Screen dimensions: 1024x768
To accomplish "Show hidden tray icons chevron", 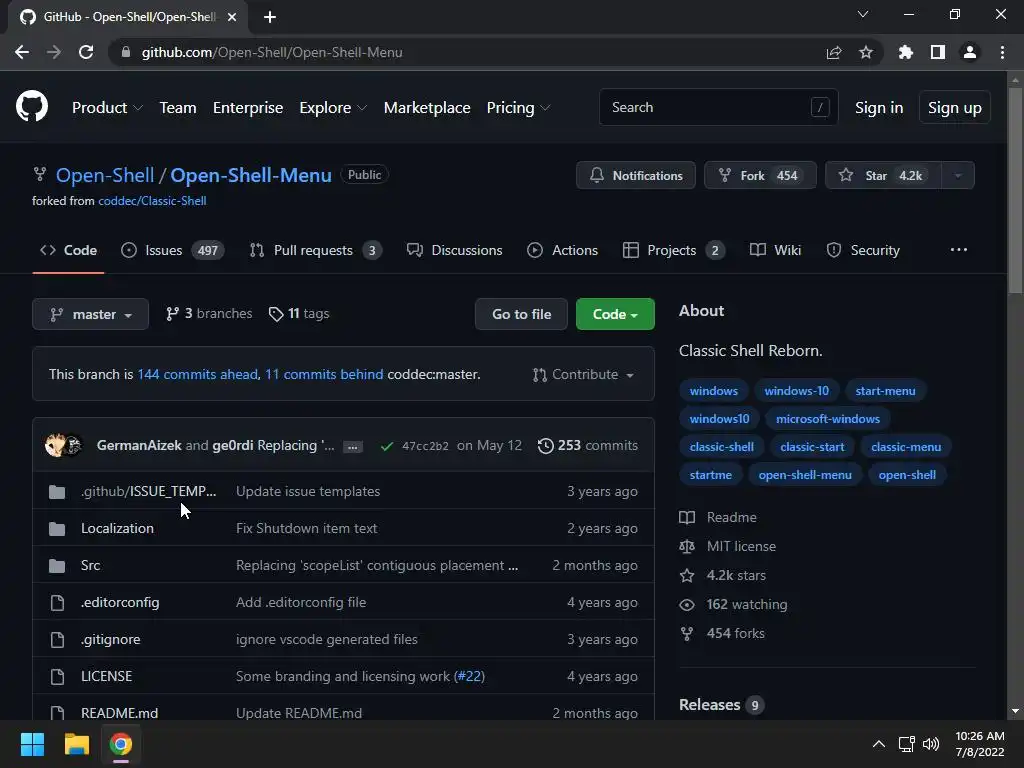I will click(x=879, y=744).
